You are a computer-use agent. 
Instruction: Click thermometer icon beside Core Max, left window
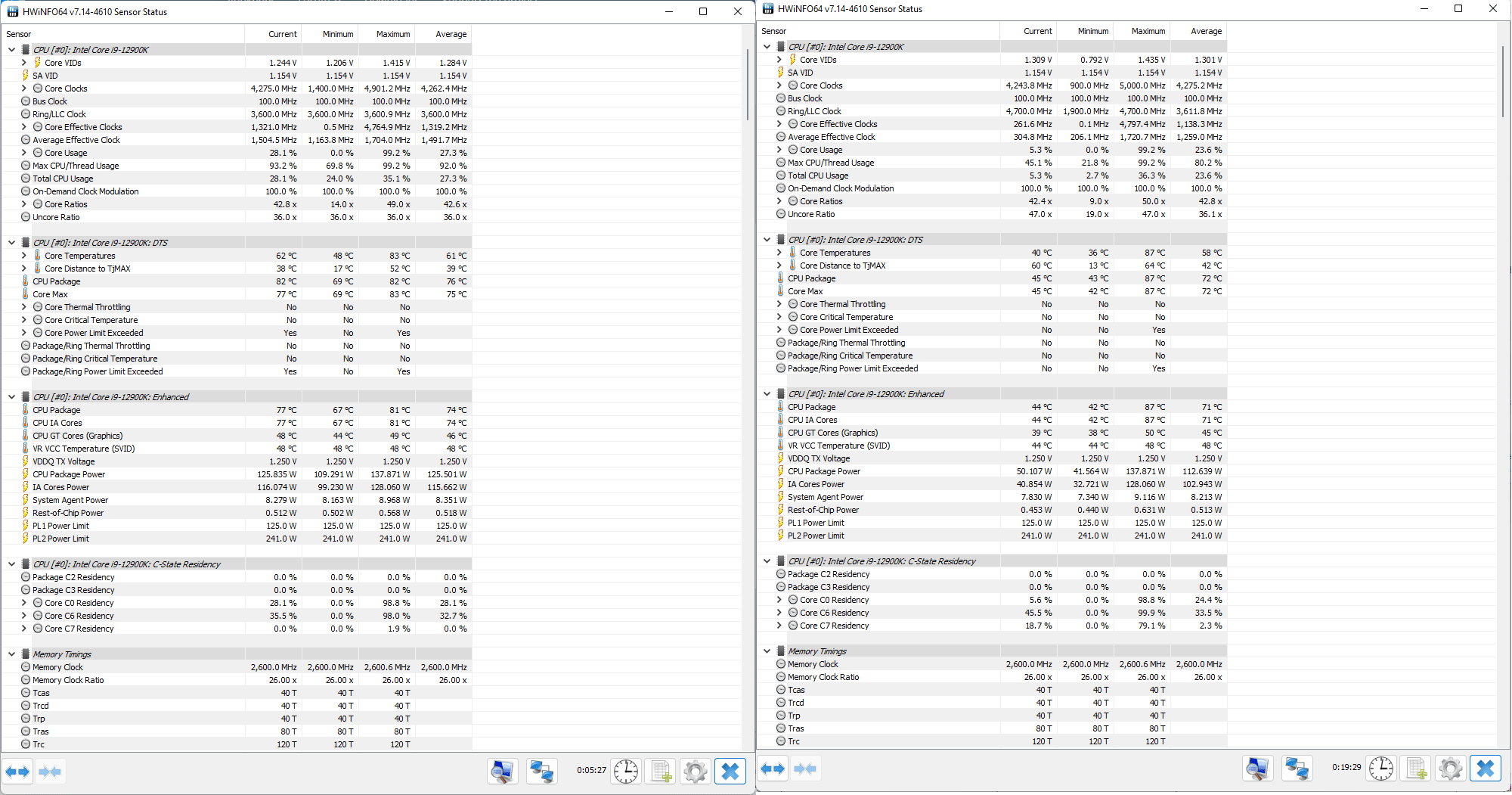tap(25, 294)
